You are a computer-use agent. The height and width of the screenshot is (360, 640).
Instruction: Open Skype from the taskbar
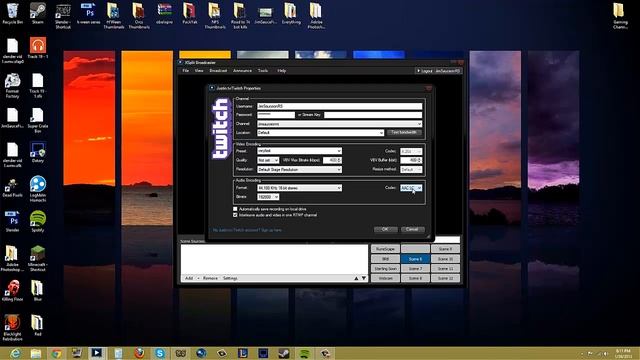click(x=160, y=353)
